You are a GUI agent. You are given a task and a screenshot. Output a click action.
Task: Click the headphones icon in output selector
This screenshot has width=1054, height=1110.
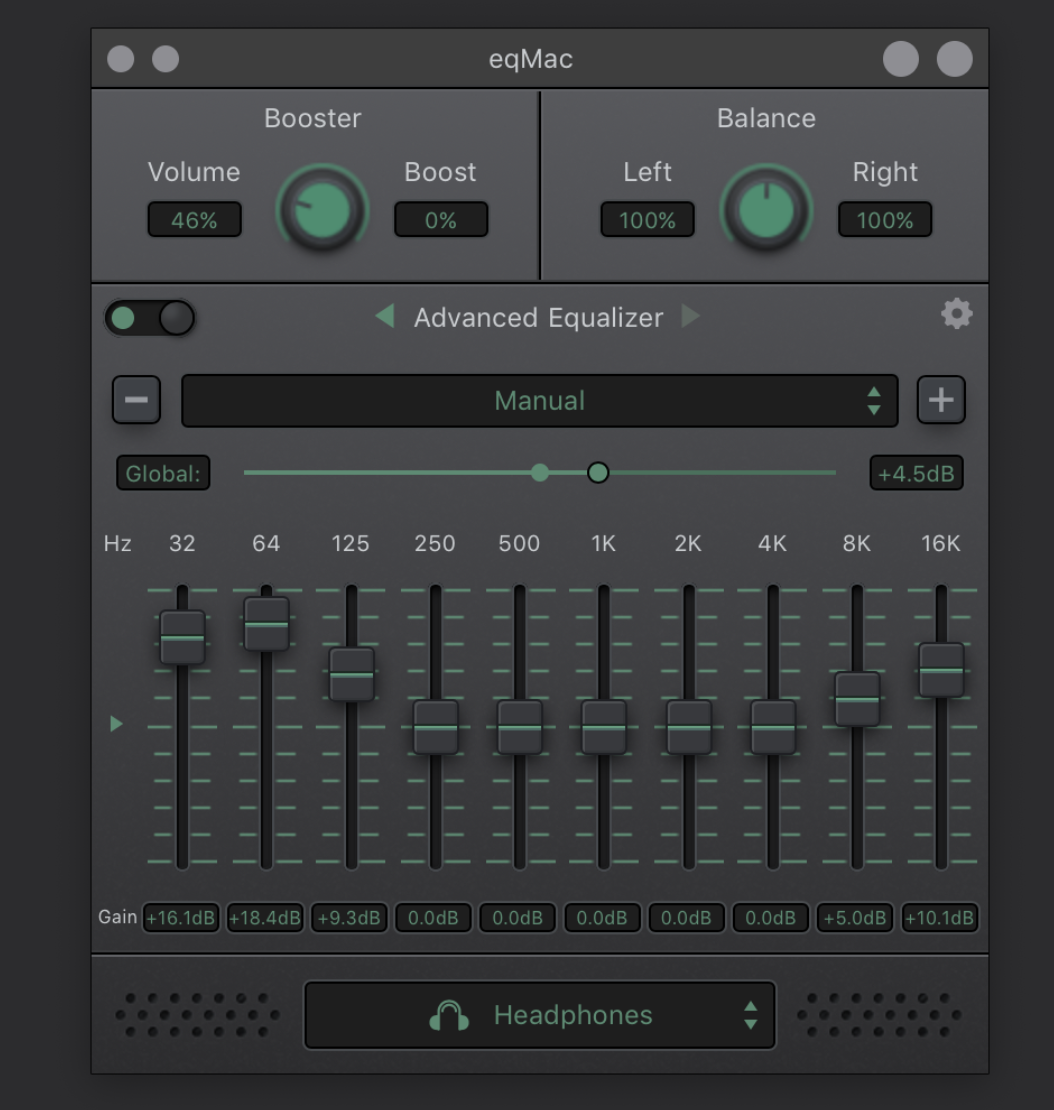coord(449,1015)
